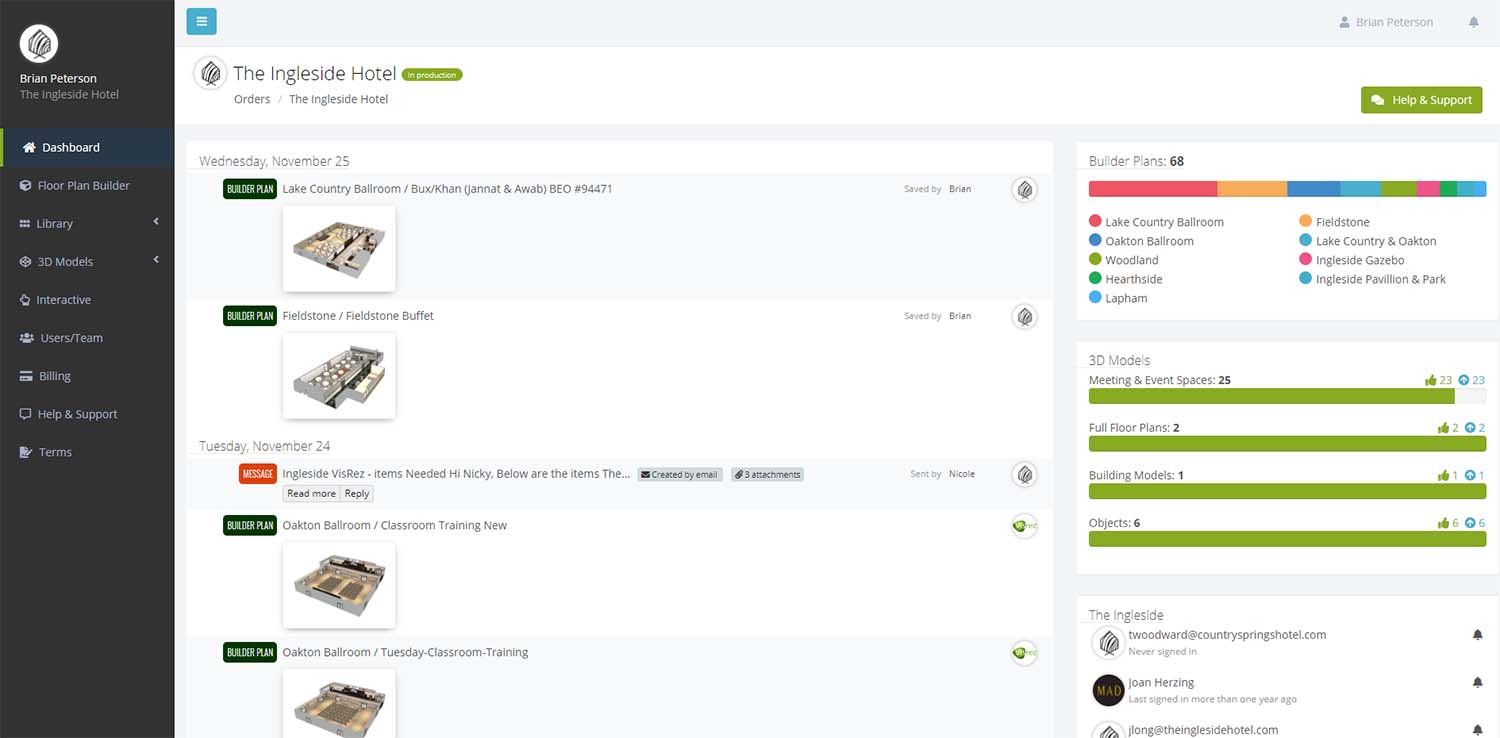The height and width of the screenshot is (738, 1500).
Task: Click the hotel logo beside page title
Action: click(210, 73)
